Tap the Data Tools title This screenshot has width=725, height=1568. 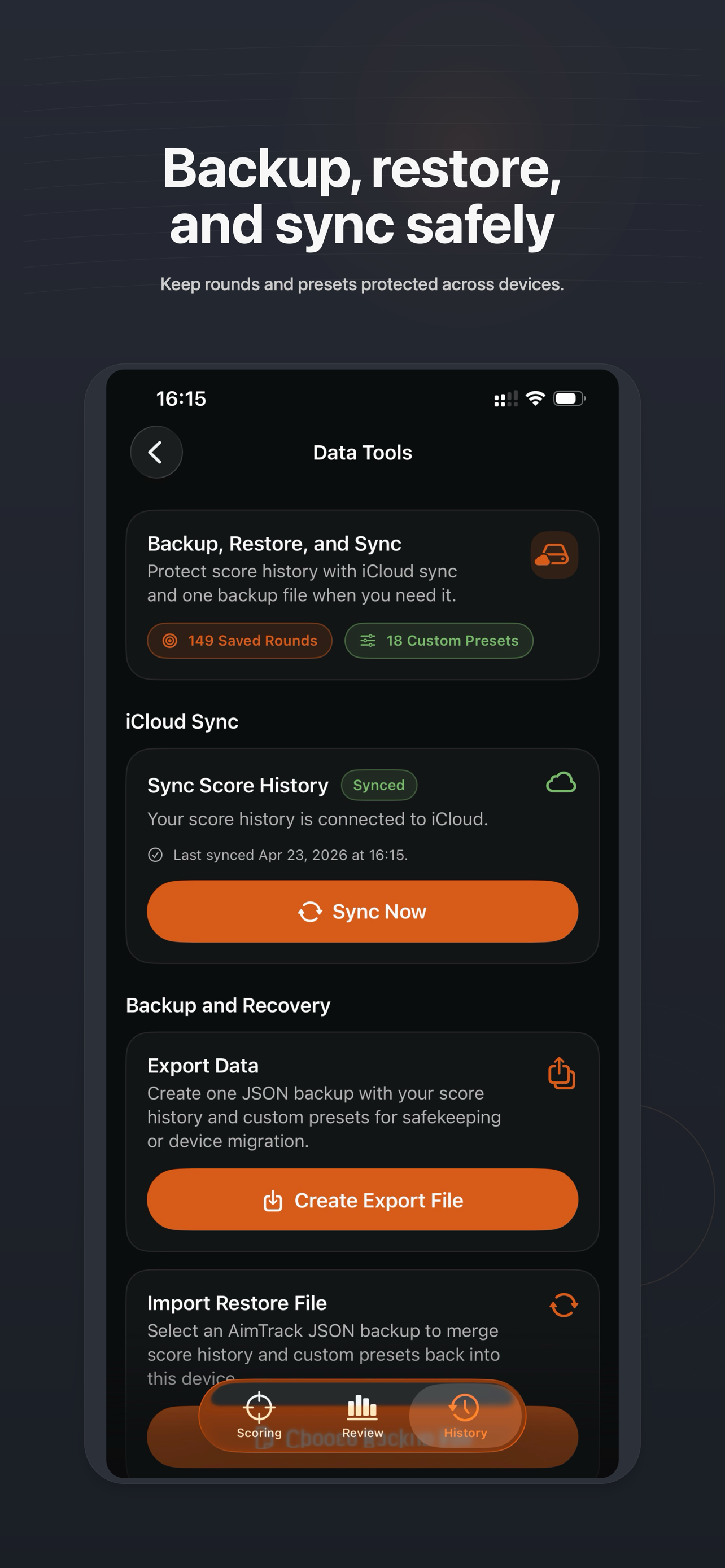[362, 453]
